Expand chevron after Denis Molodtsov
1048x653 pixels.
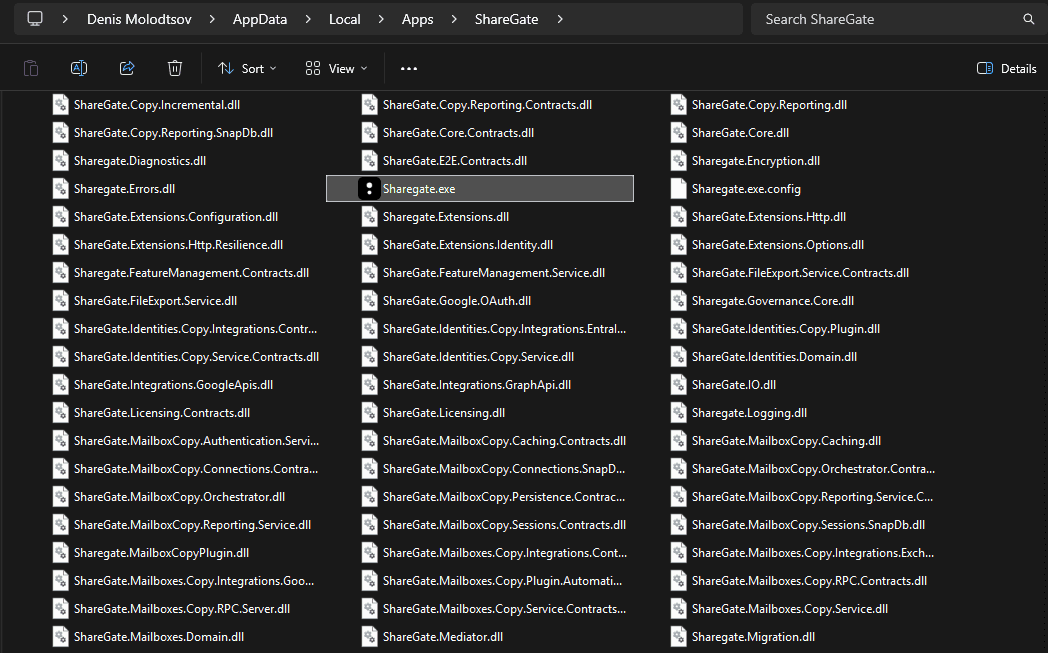click(212, 19)
